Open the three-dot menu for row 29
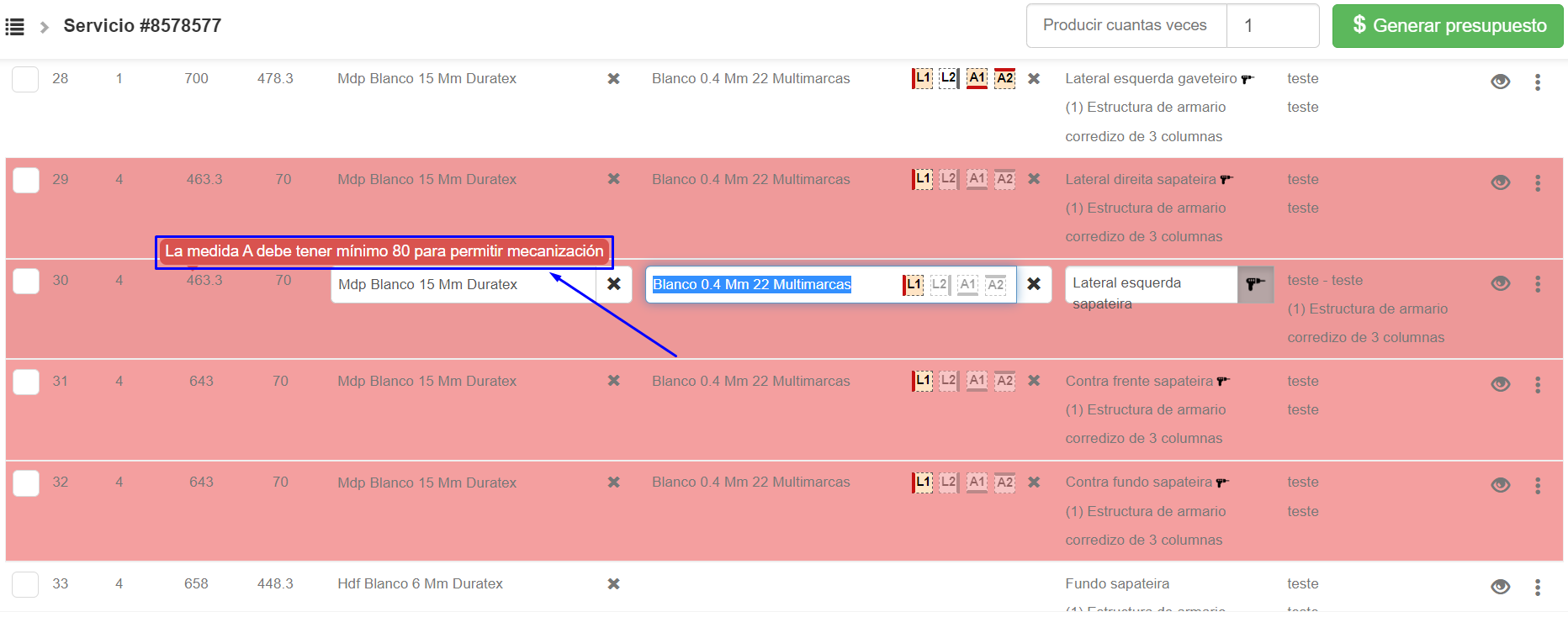The width and height of the screenshot is (1568, 617). [x=1537, y=183]
